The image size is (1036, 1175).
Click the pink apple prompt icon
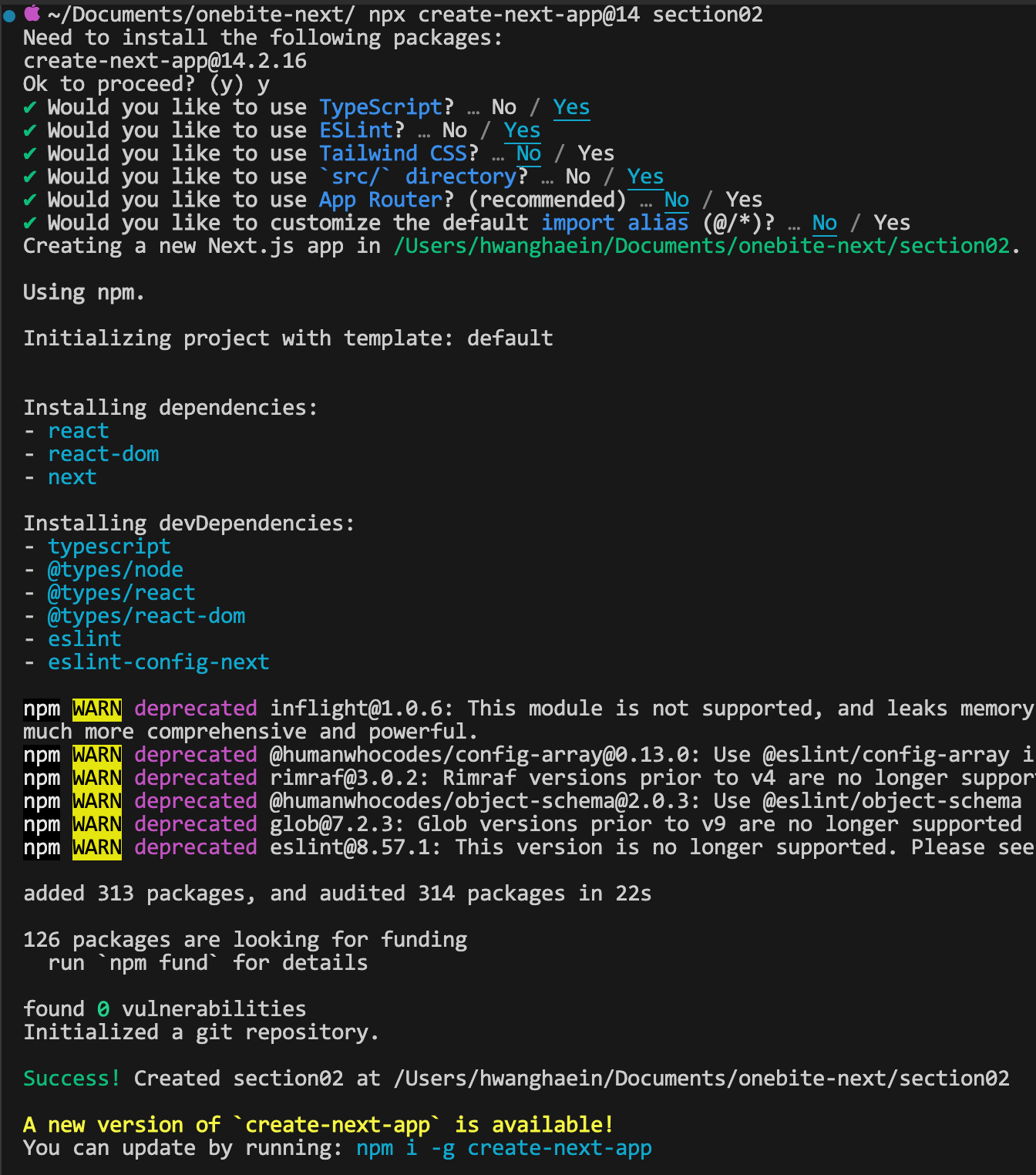(32, 13)
